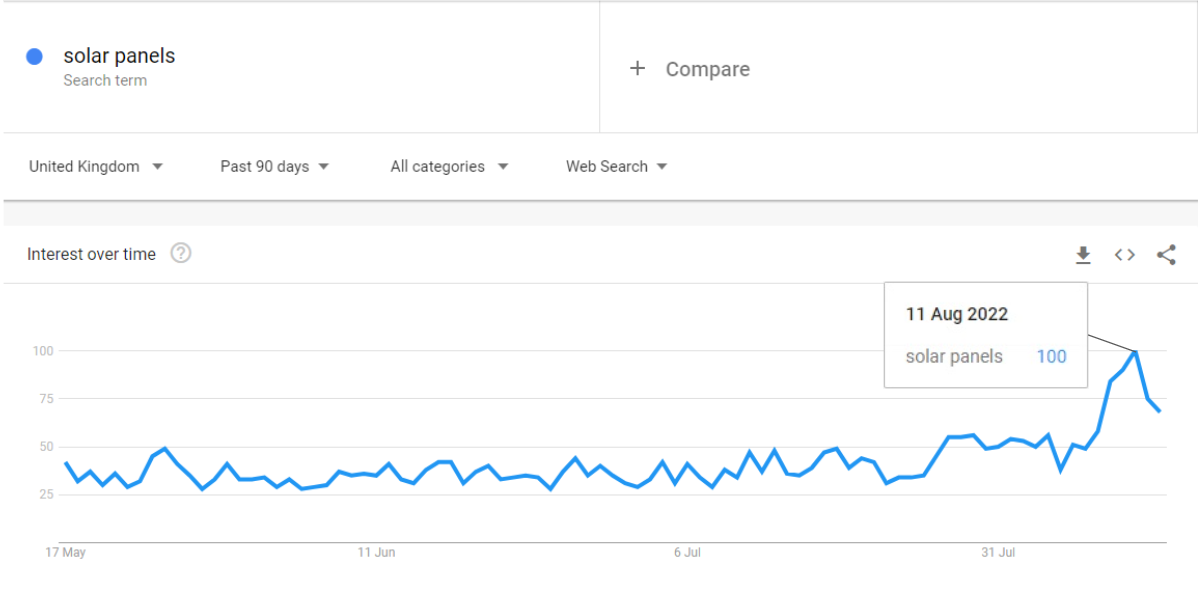Click the 11 Jun axis label
This screenshot has height=601, width=1199.
pyautogui.click(x=376, y=553)
